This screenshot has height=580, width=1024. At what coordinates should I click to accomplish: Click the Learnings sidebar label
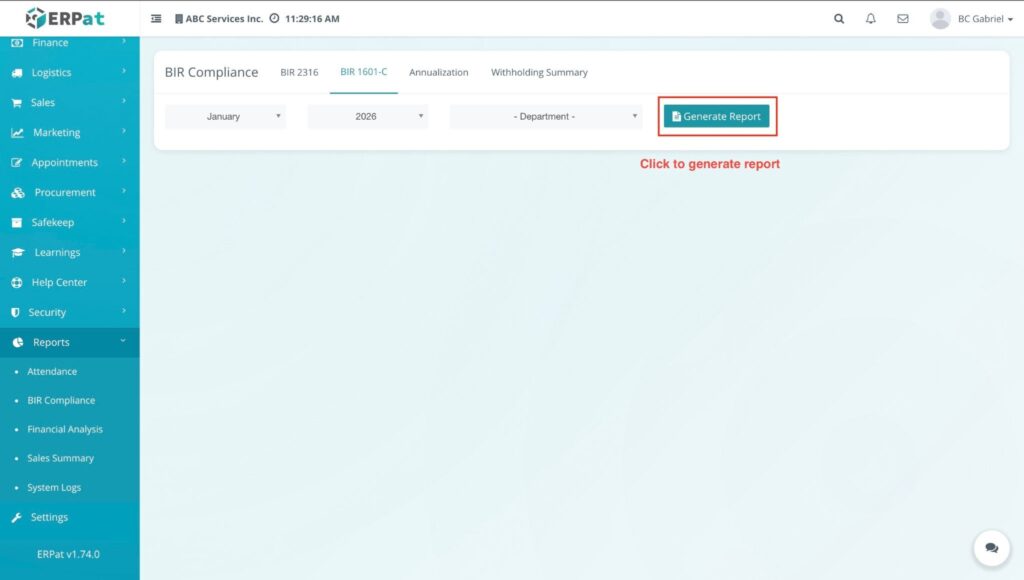[57, 252]
